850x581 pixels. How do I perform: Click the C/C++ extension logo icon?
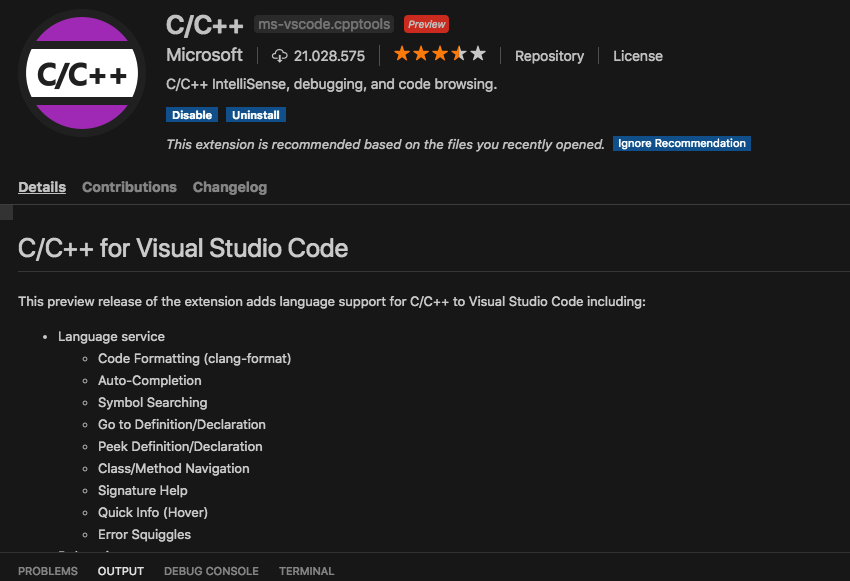tap(82, 73)
